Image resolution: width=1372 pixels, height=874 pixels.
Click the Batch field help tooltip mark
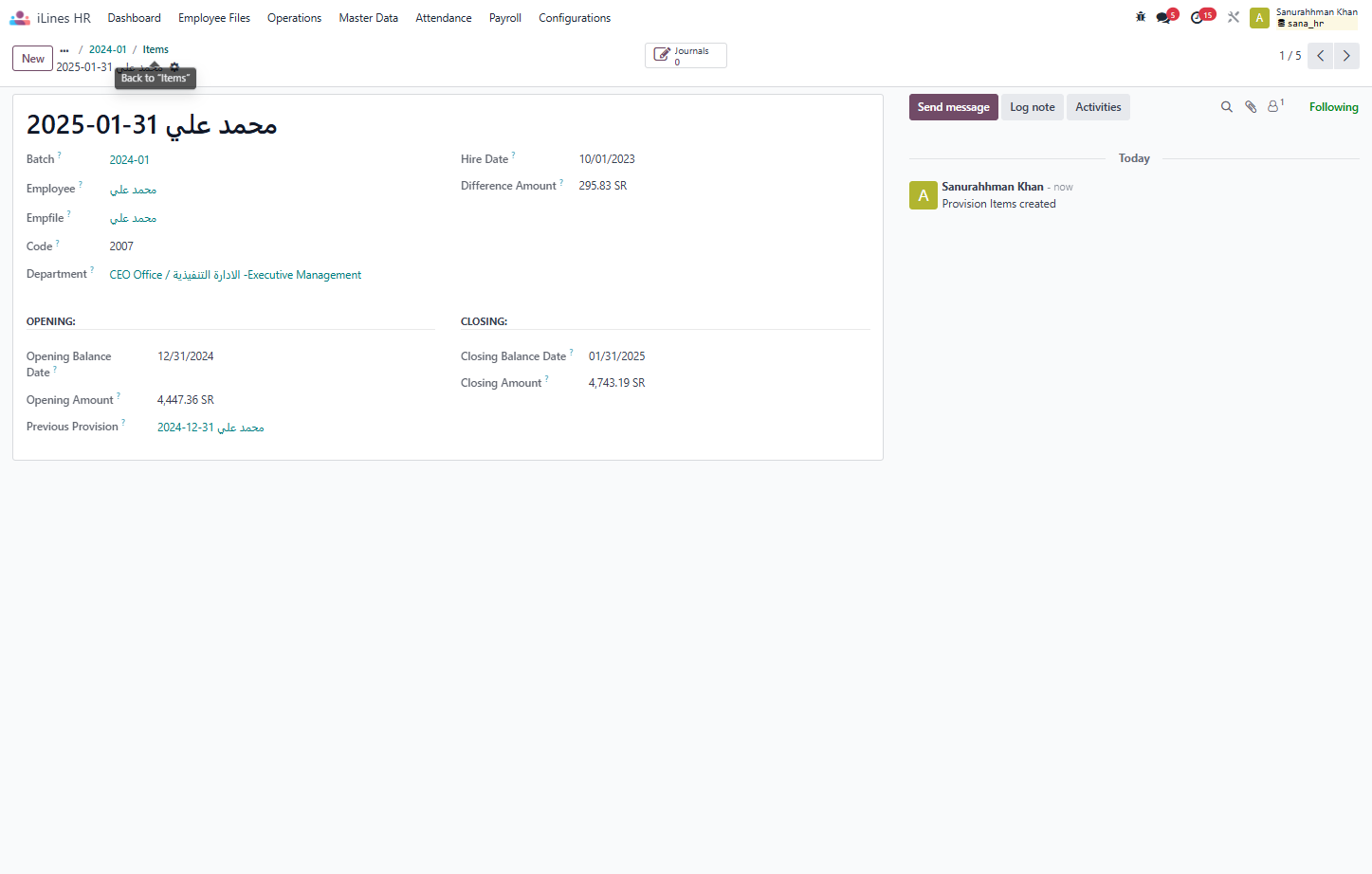coord(59,155)
